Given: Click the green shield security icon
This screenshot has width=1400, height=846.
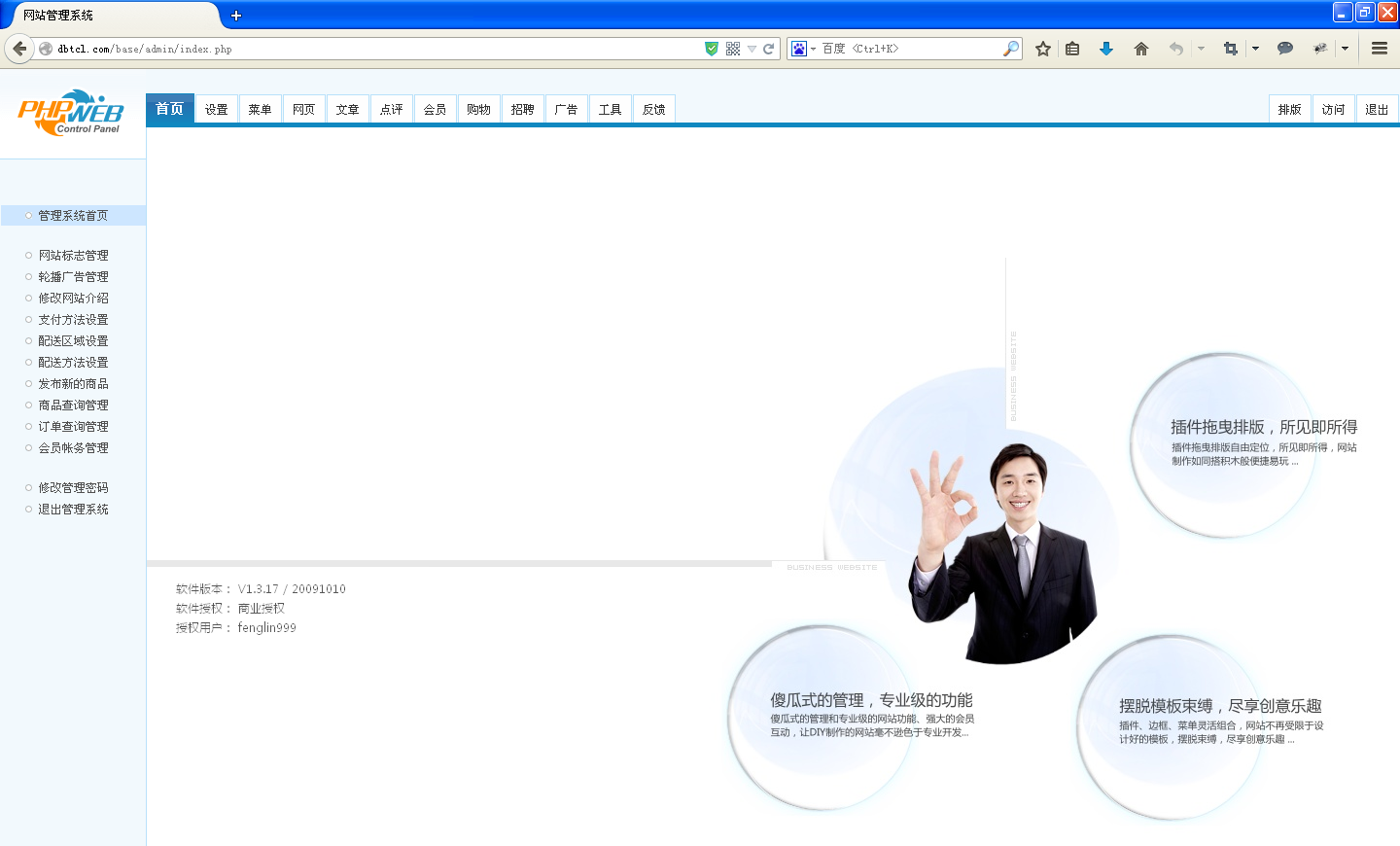Looking at the screenshot, I should point(712,49).
